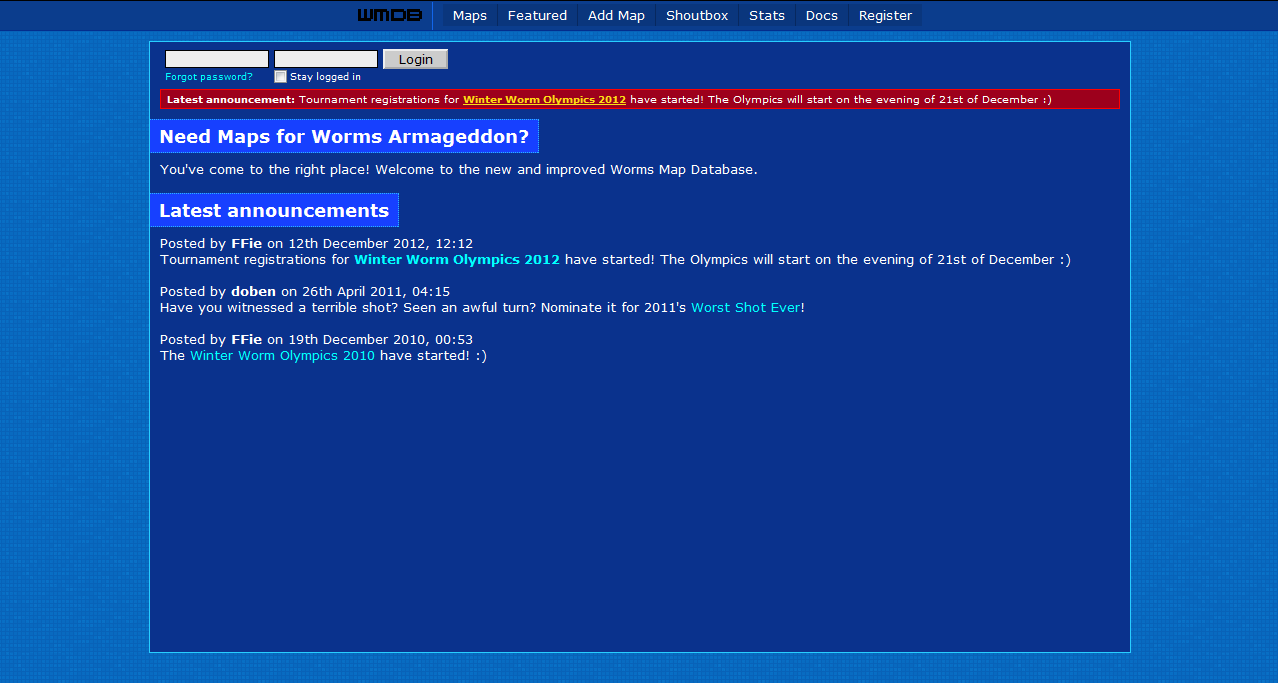
Task: Open the Shoutbox page
Action: click(697, 15)
